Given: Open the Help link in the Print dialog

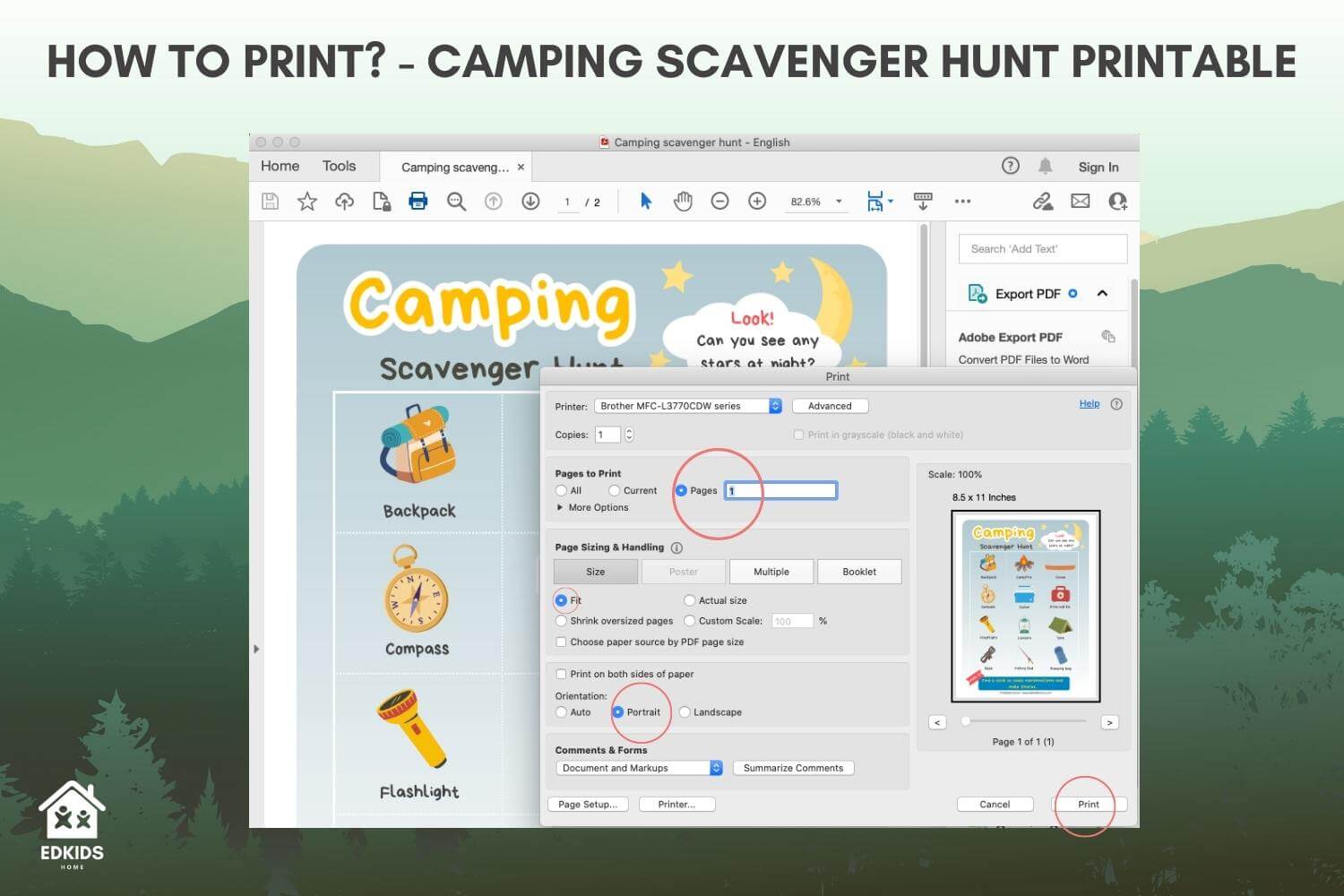Looking at the screenshot, I should coord(1089,403).
